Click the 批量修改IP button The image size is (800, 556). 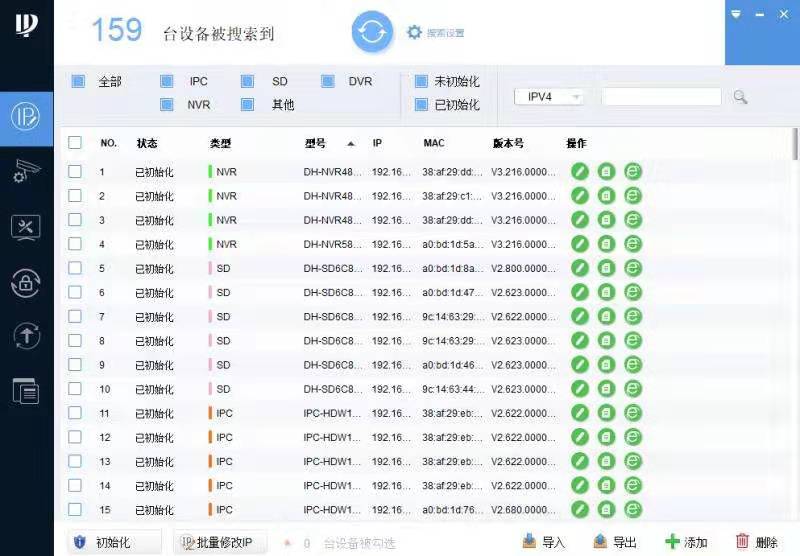tap(221, 542)
